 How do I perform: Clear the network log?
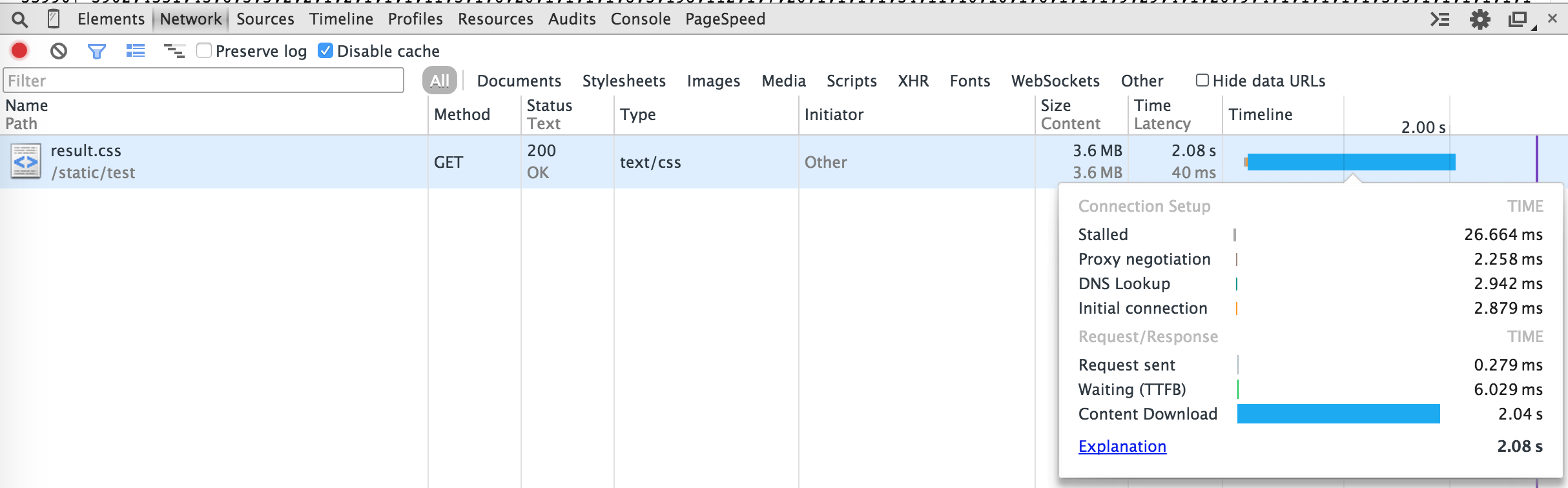point(59,50)
